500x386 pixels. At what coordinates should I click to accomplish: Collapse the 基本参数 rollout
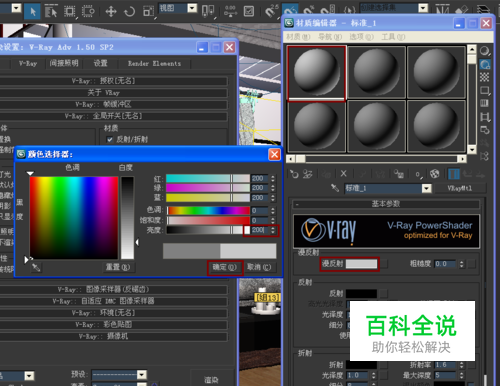386,204
